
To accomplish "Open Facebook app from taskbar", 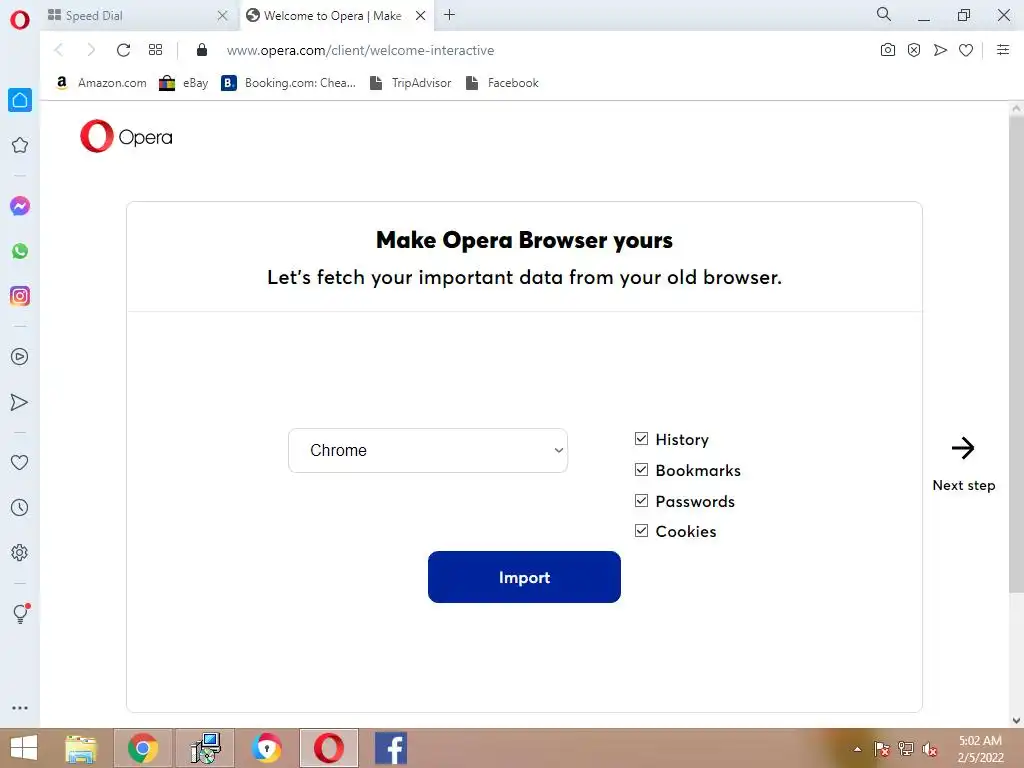I will tap(391, 748).
